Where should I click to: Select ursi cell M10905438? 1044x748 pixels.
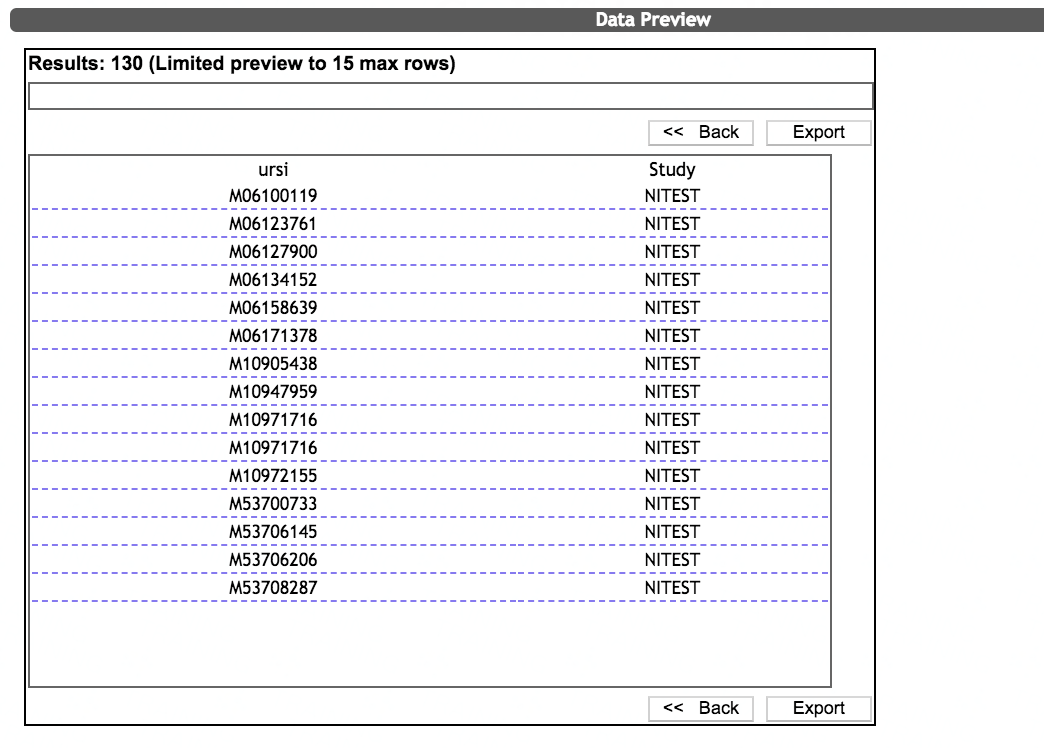pos(273,364)
